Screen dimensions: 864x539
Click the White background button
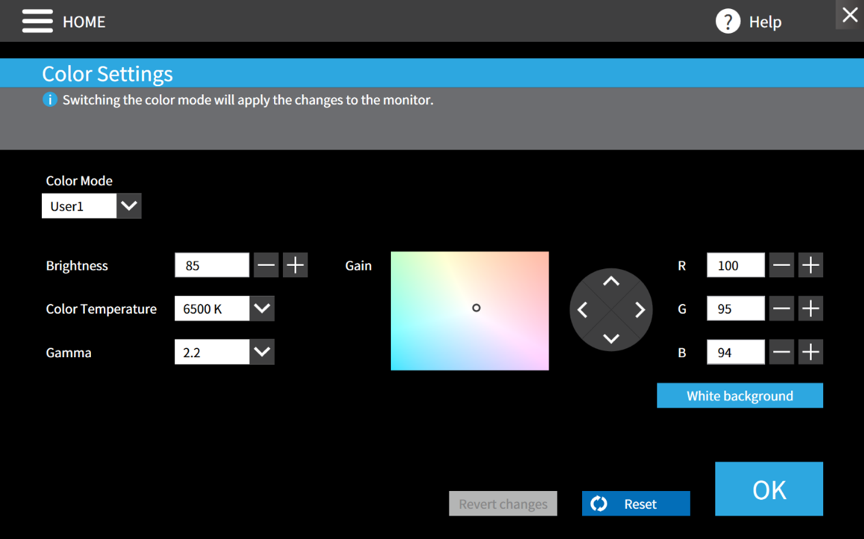[739, 396]
